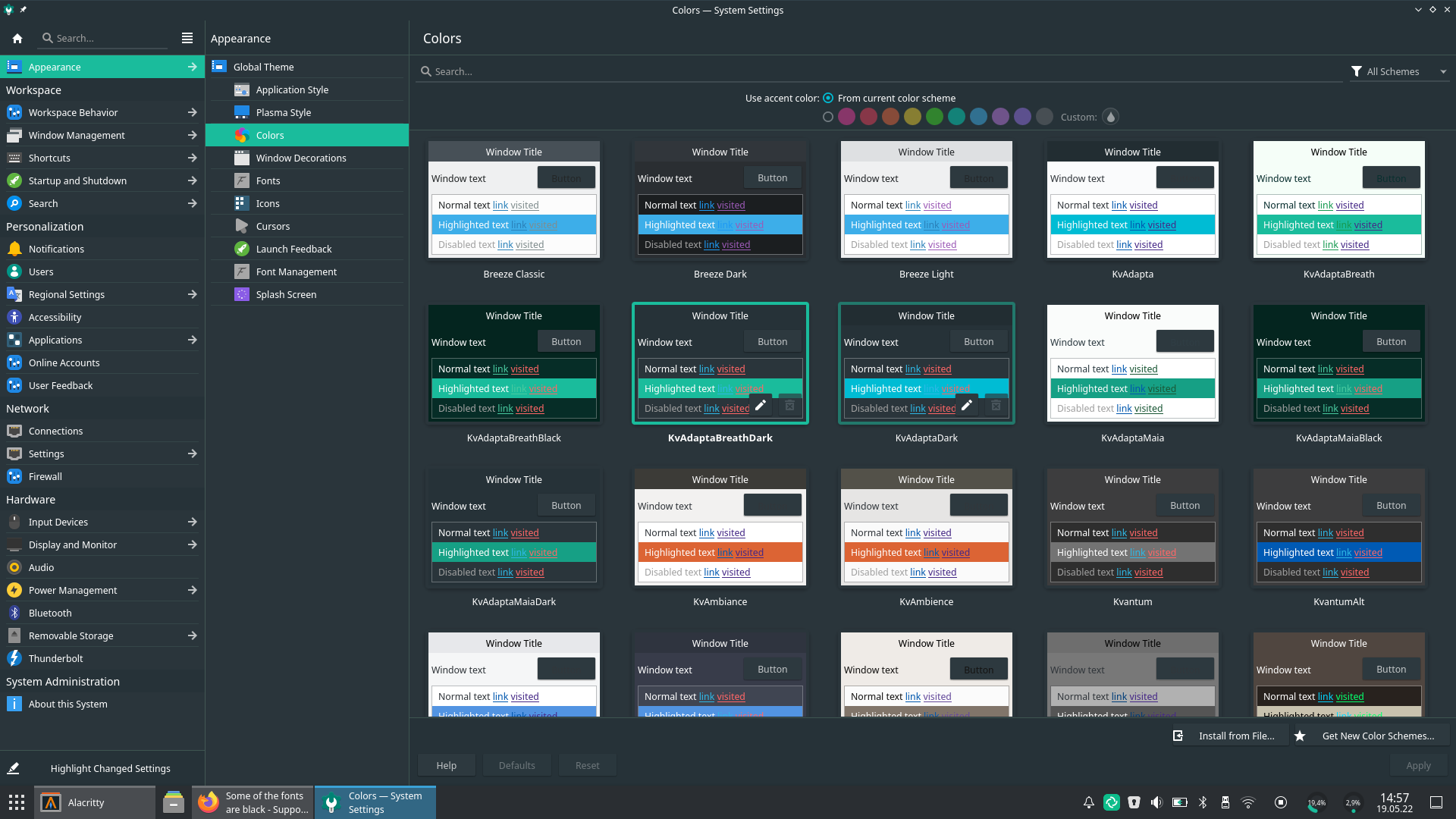This screenshot has width=1456, height=819.
Task: Choose the green accent color swatch
Action: coord(935,117)
